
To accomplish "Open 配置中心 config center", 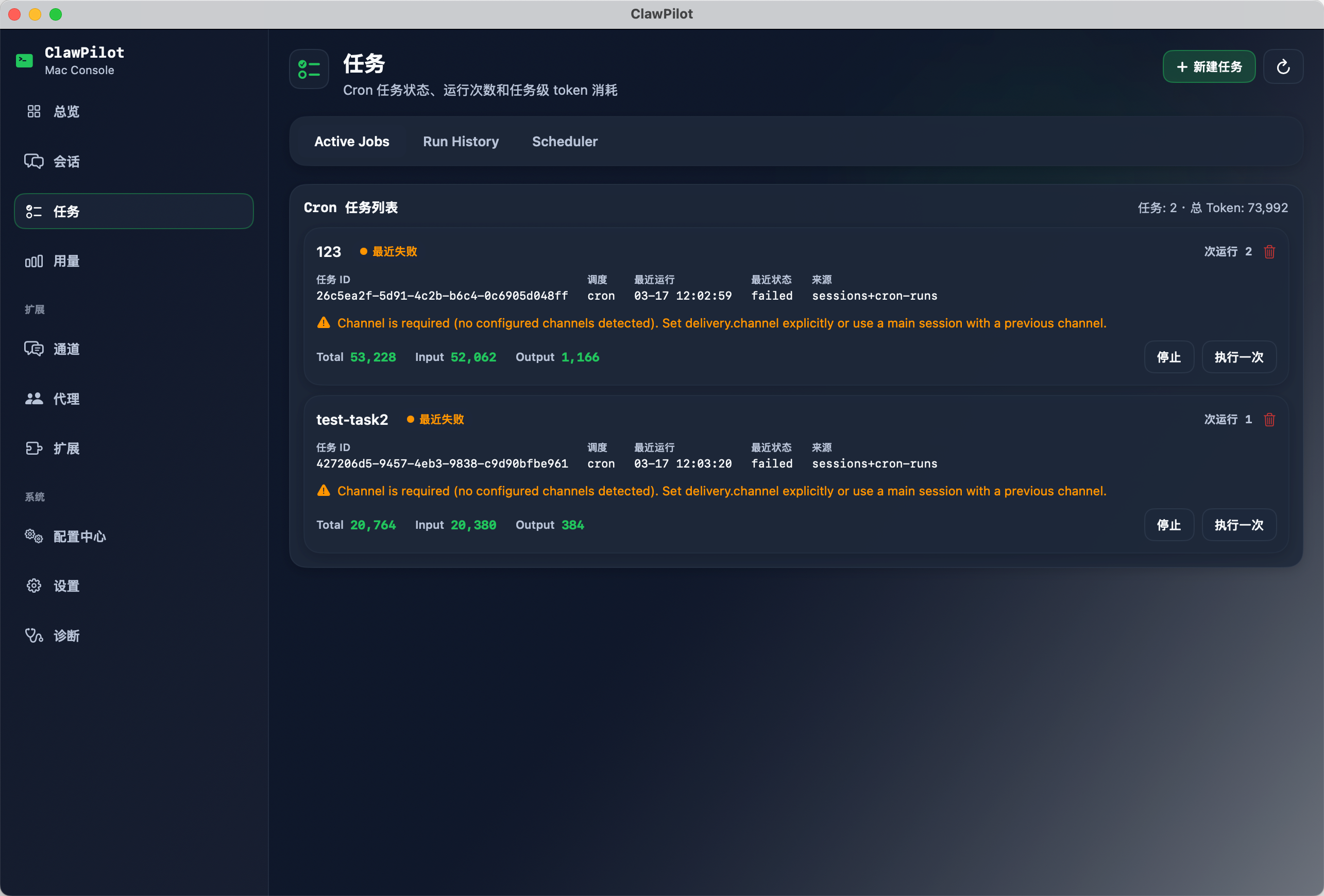I will pos(79,537).
